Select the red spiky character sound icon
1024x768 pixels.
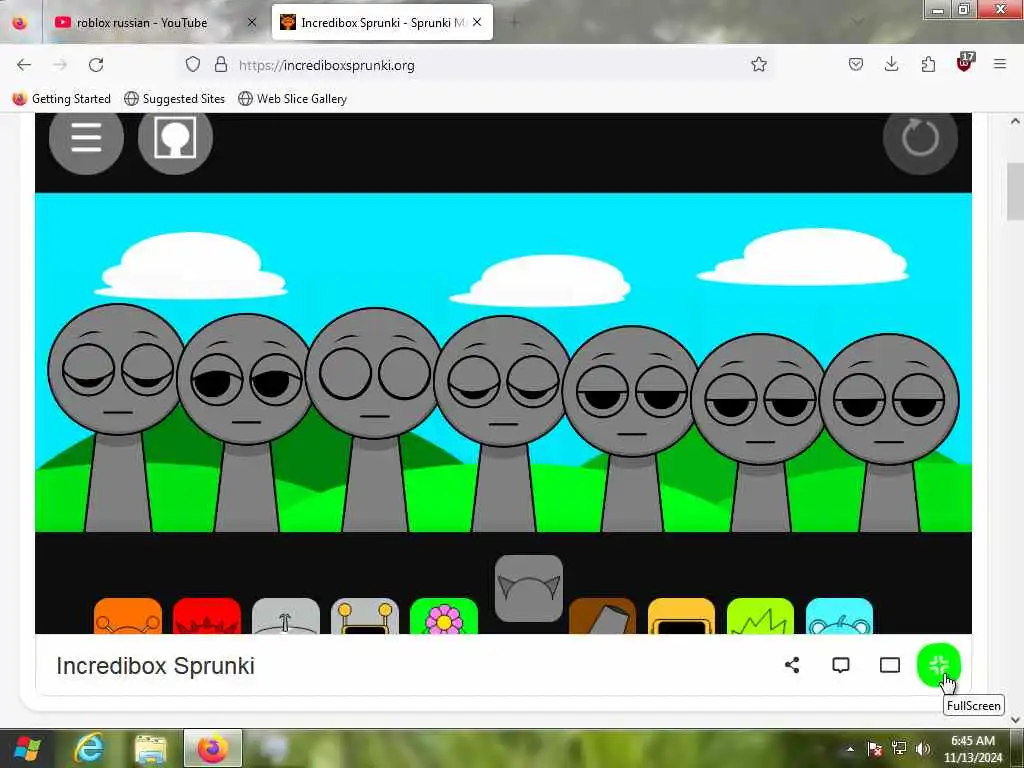pyautogui.click(x=207, y=616)
